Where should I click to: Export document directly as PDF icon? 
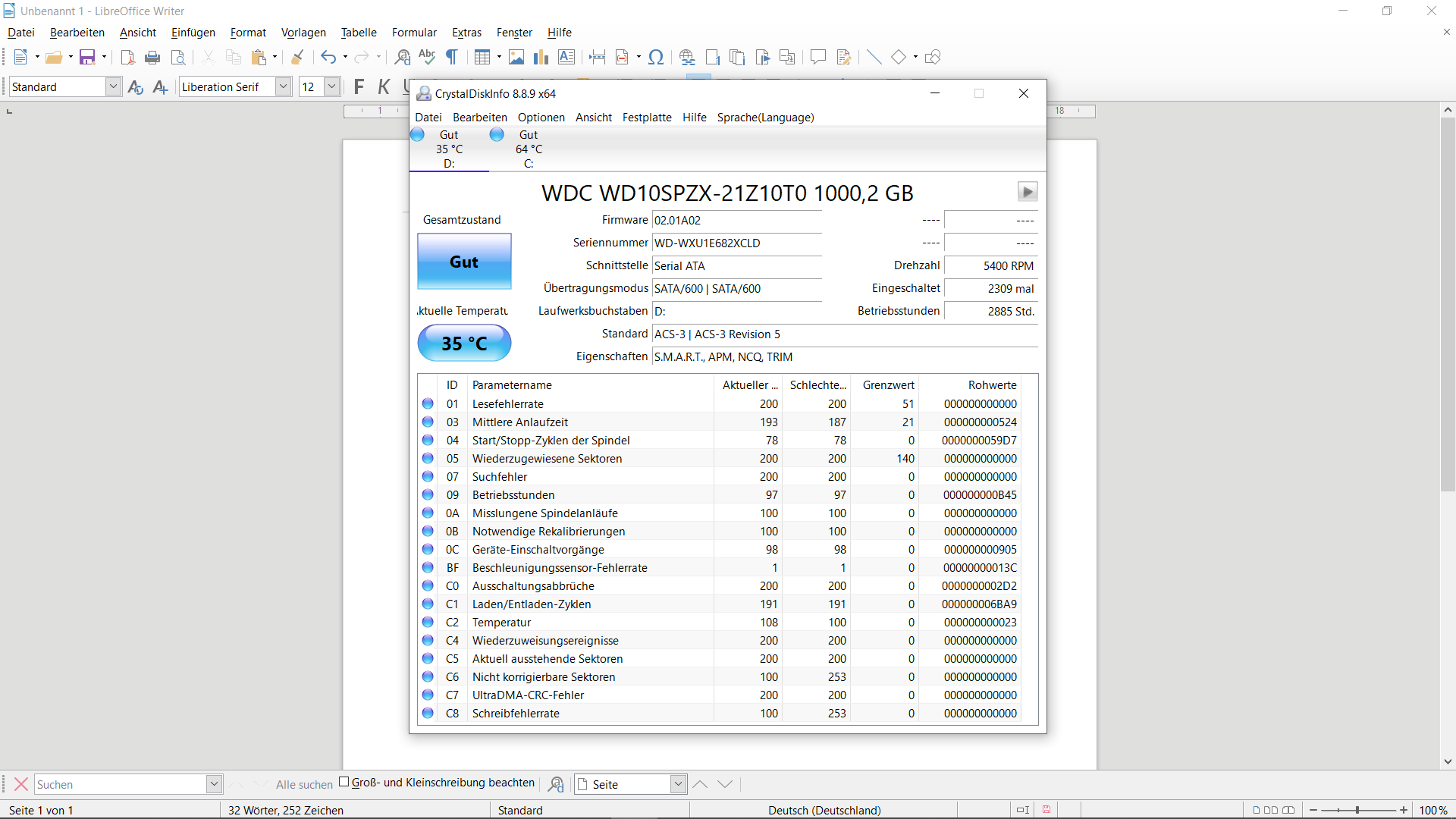click(x=127, y=57)
